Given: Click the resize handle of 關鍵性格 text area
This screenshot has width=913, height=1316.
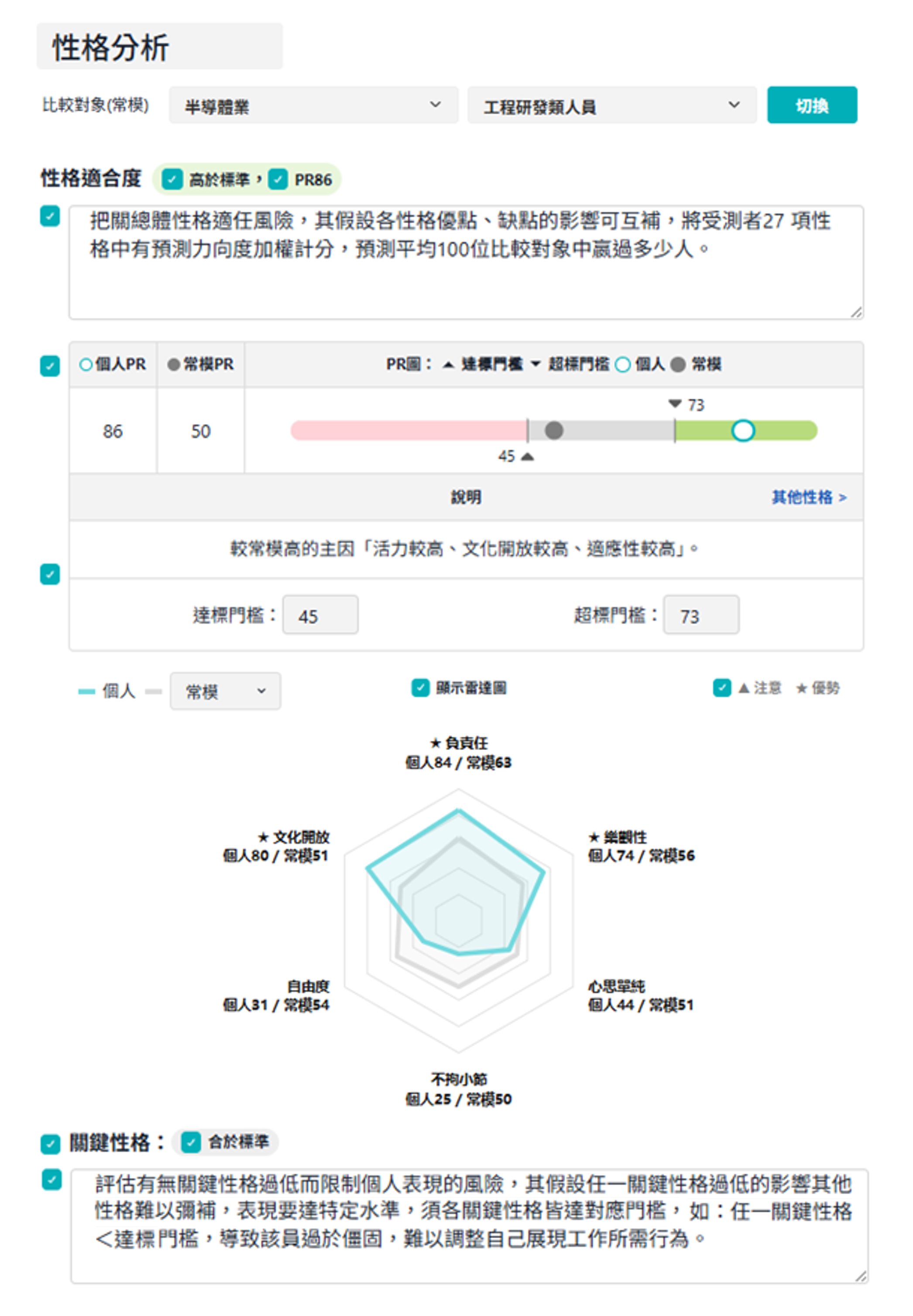Looking at the screenshot, I should (x=861, y=1277).
